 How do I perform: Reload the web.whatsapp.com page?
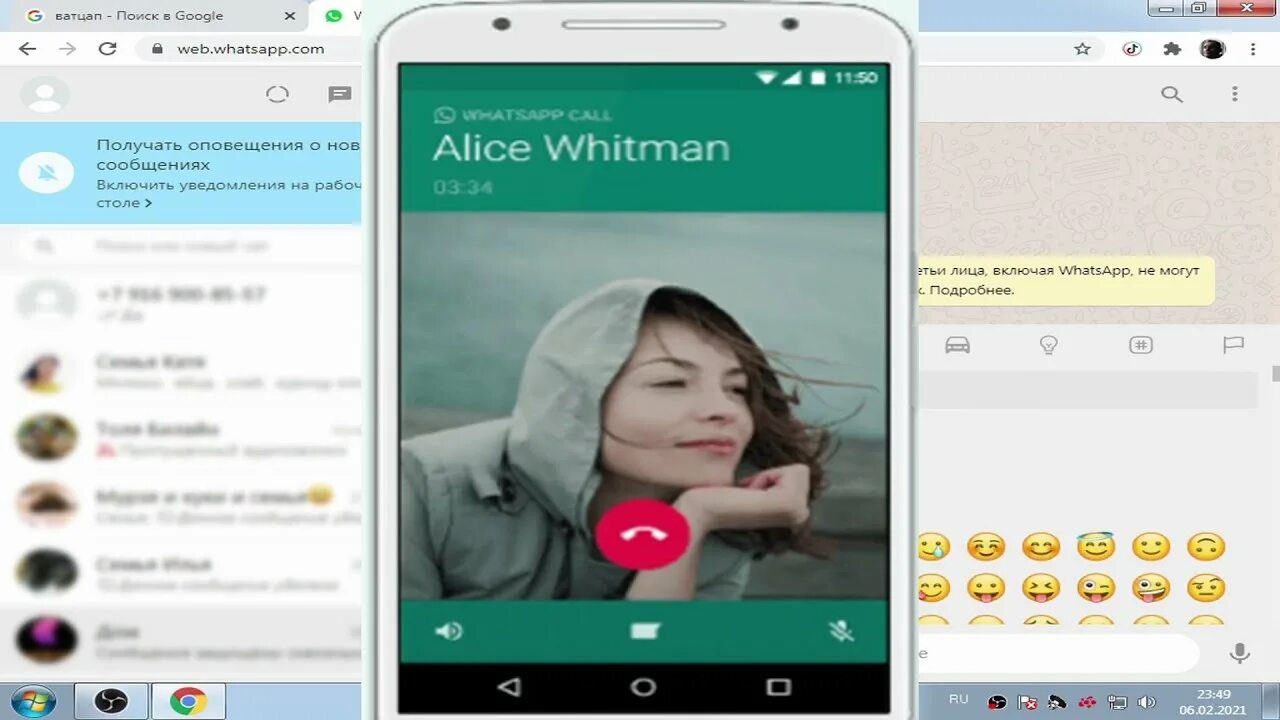(108, 48)
